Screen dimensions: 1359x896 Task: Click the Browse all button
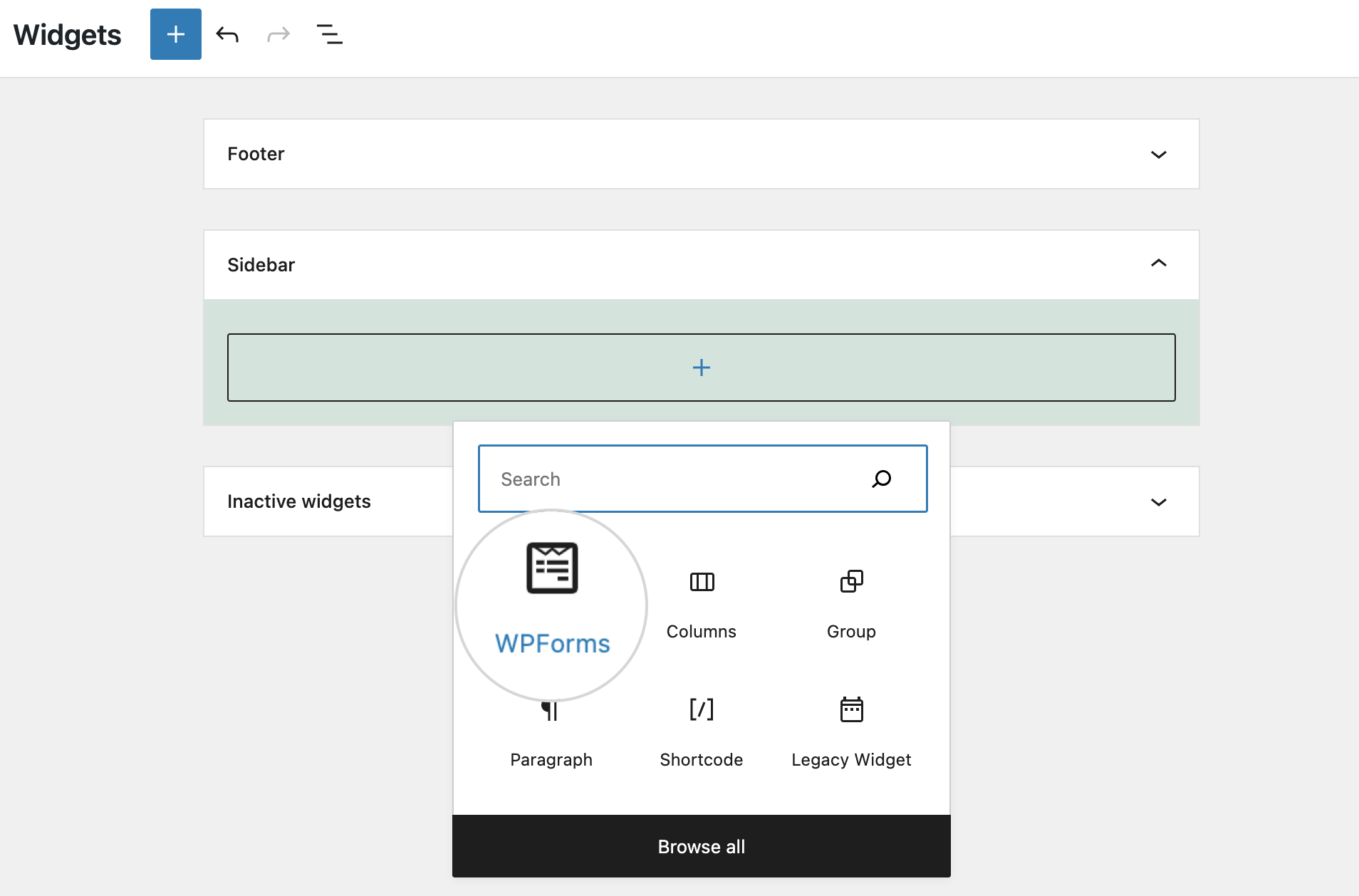pyautogui.click(x=702, y=846)
